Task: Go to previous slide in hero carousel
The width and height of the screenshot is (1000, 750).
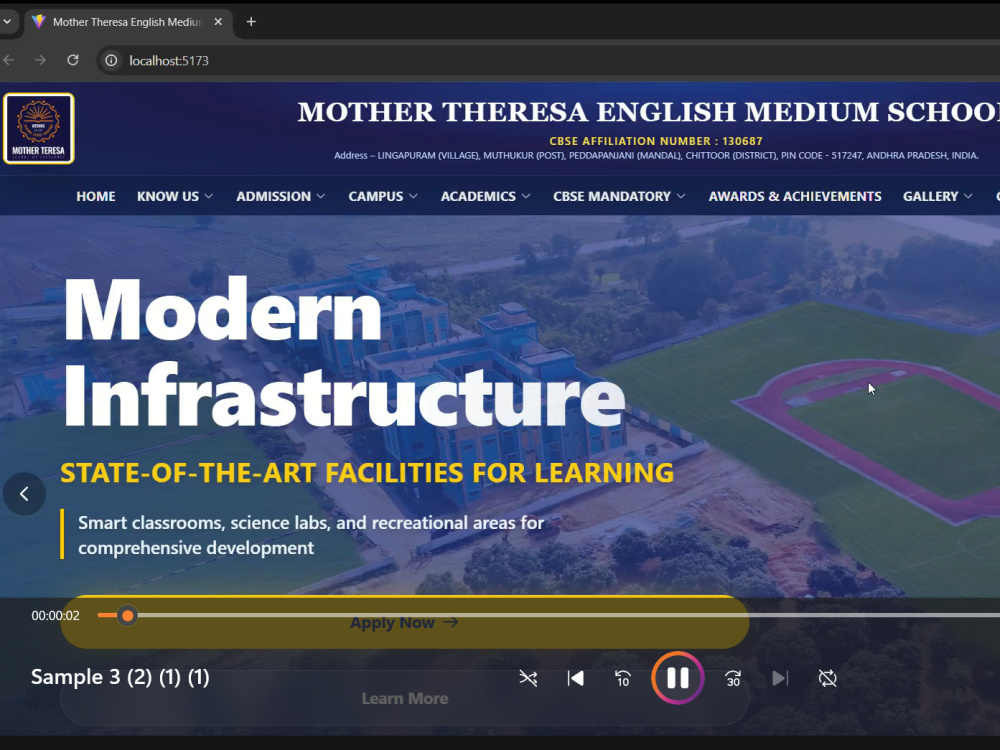Action: (x=24, y=494)
